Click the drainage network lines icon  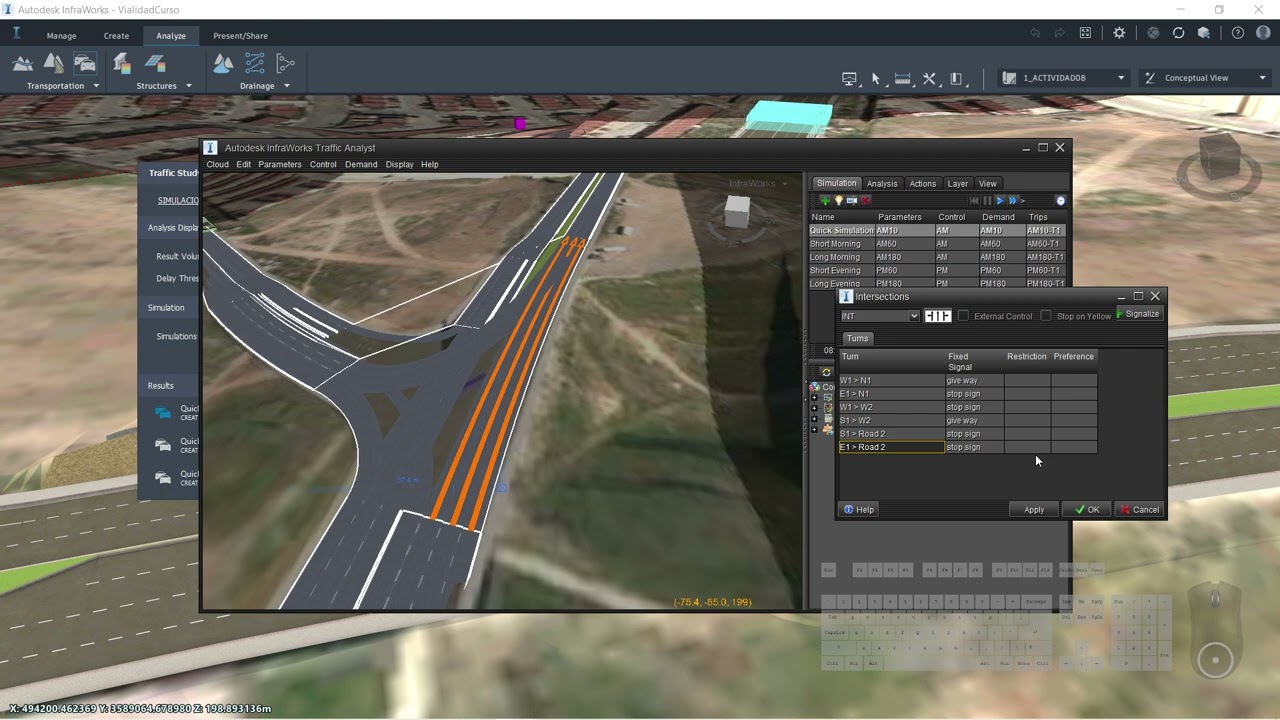[x=255, y=64]
